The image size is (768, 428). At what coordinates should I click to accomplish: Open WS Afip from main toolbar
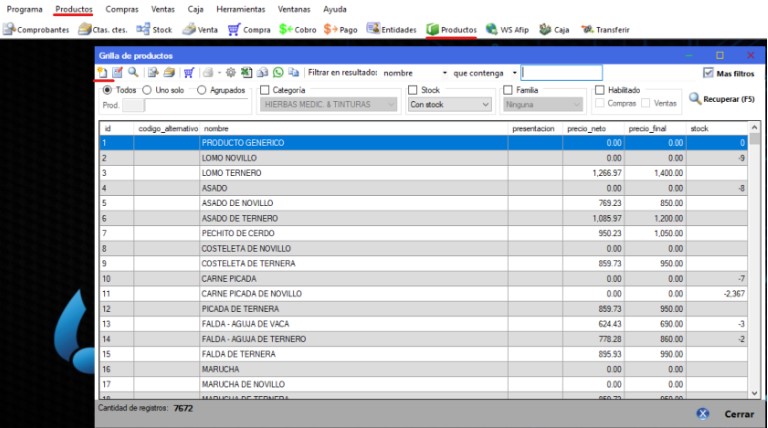tap(507, 29)
